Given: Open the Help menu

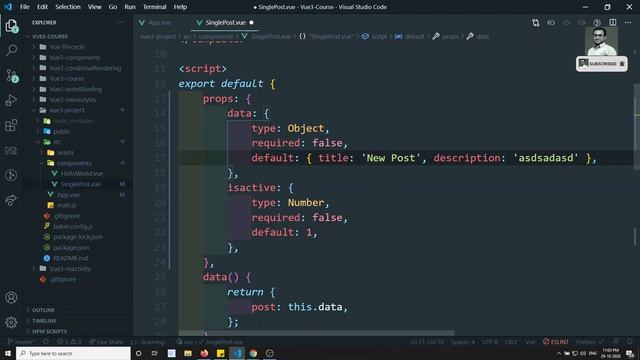Looking at the screenshot, I should (x=180, y=7).
